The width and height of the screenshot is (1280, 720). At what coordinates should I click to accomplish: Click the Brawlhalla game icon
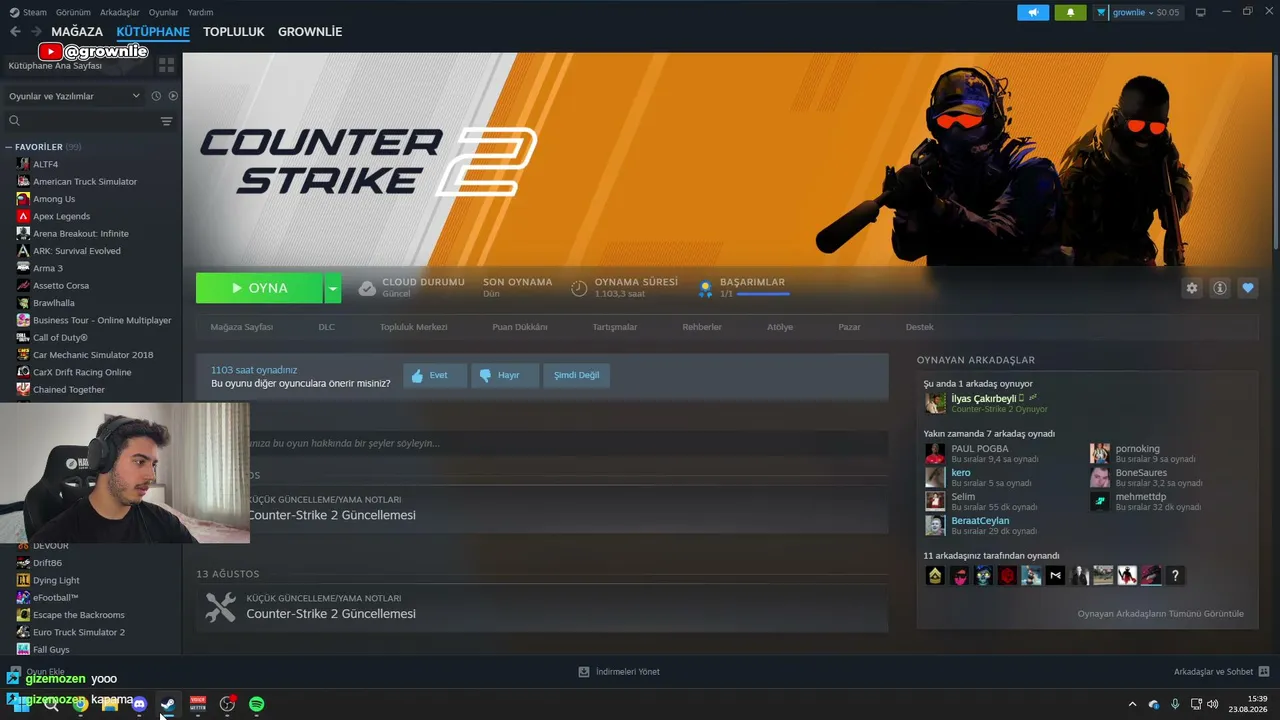23,303
